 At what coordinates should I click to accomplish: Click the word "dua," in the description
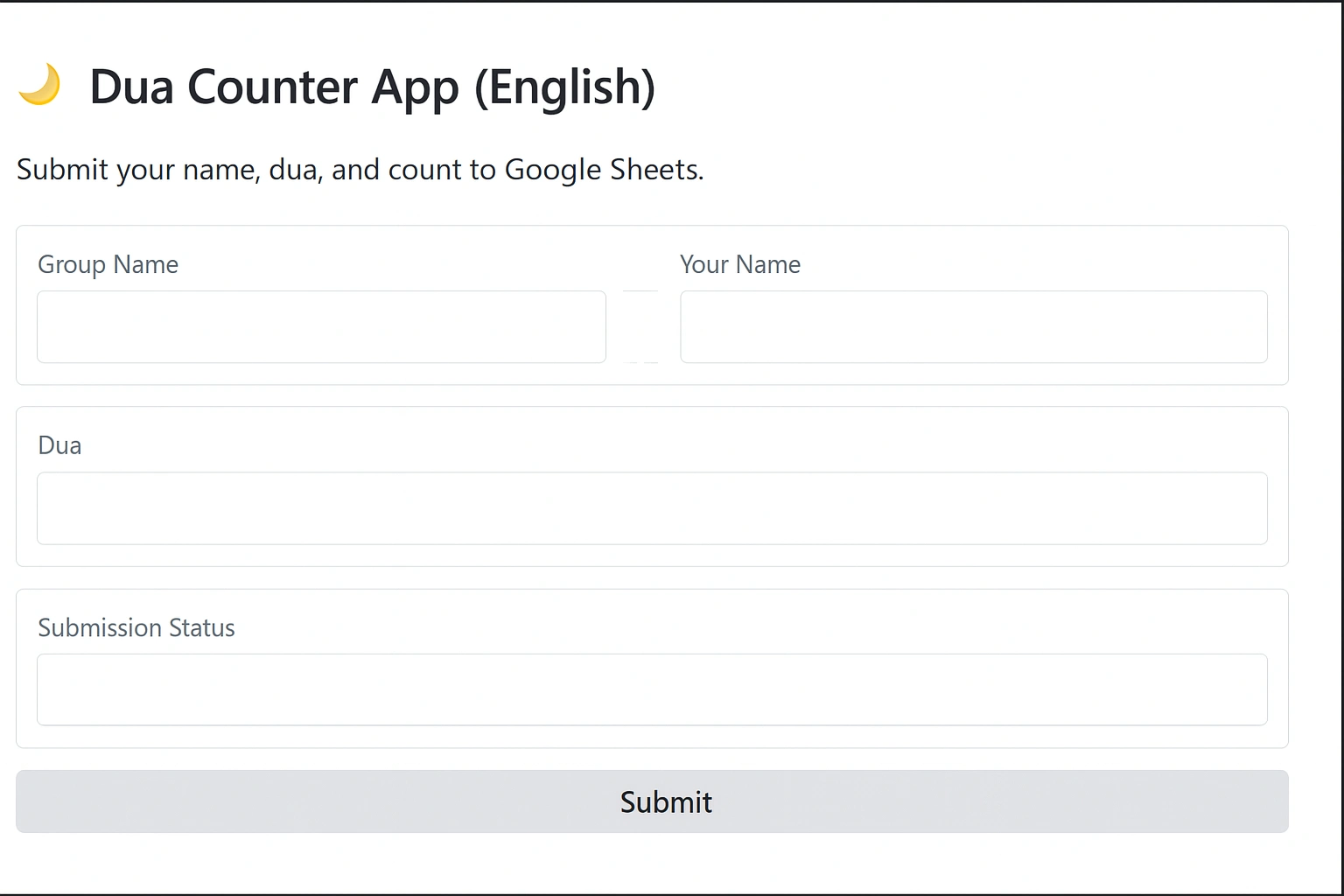click(296, 169)
